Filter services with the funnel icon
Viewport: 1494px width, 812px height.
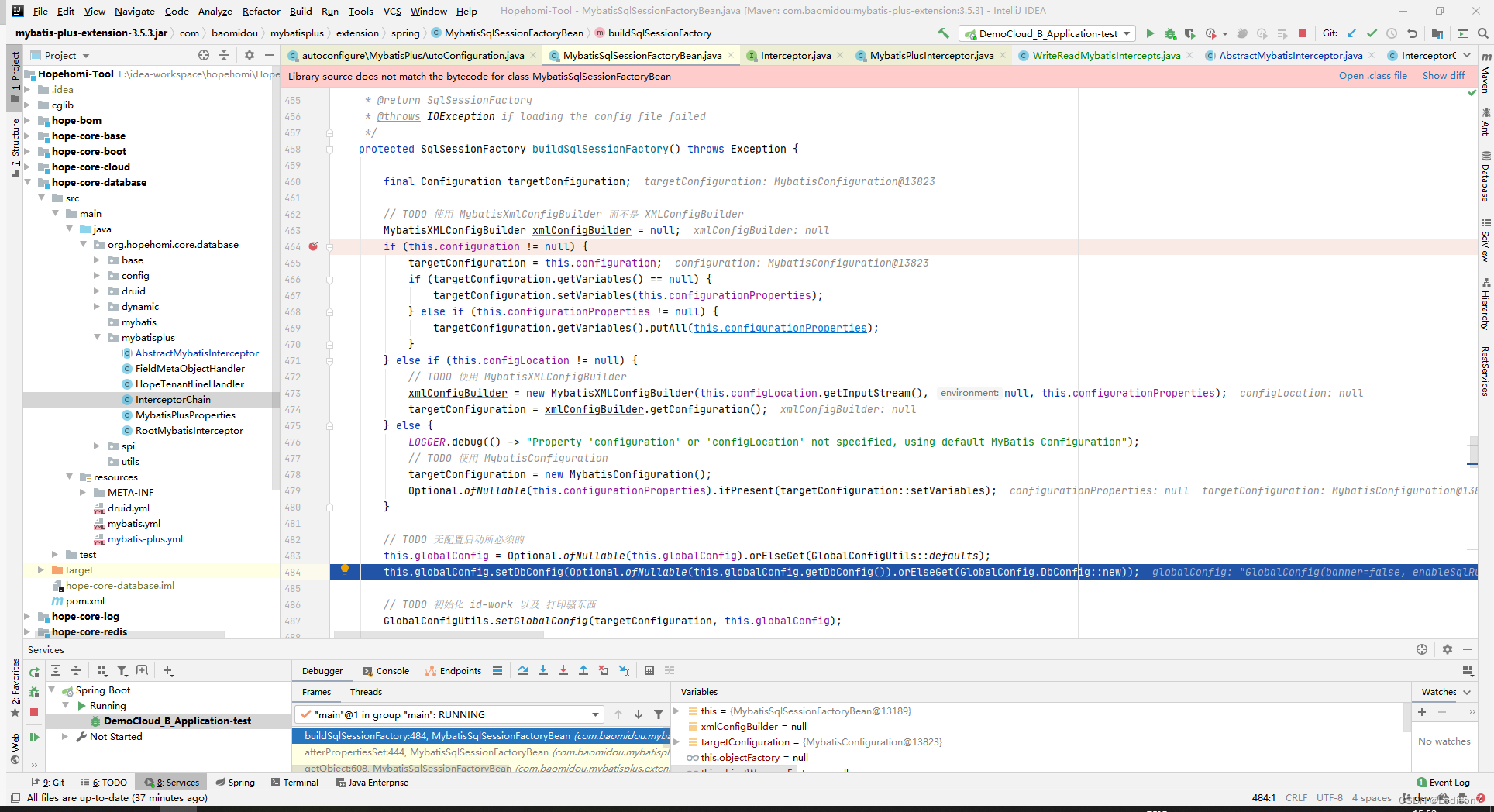coord(122,670)
